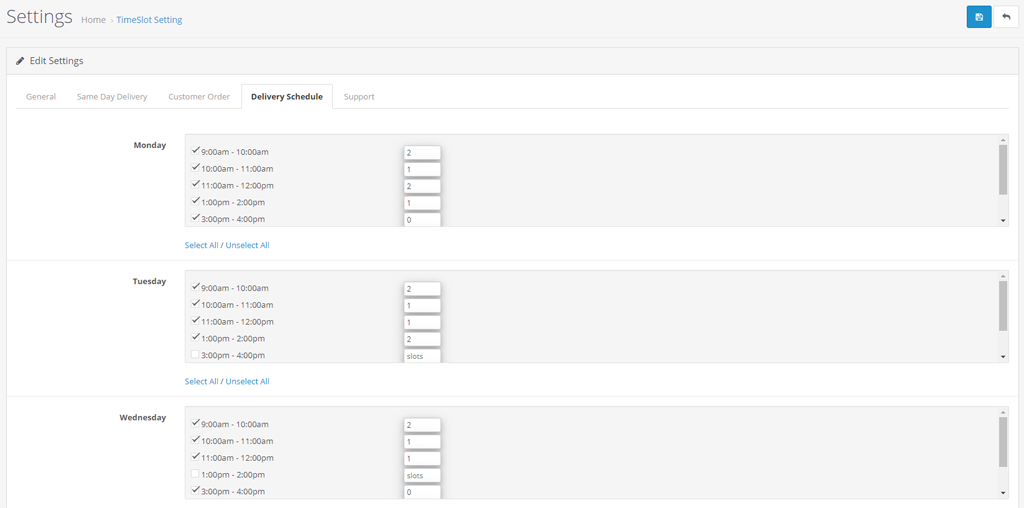The image size is (1024, 508).
Task: Click Unselect All under Tuesday
Action: [x=248, y=381]
